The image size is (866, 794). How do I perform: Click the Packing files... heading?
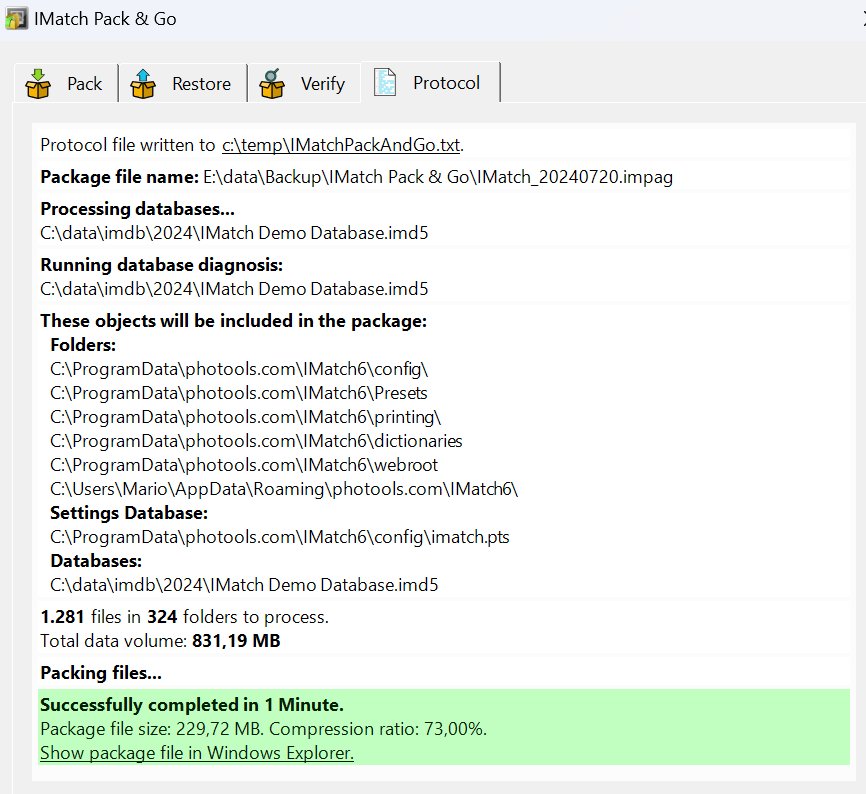101,673
